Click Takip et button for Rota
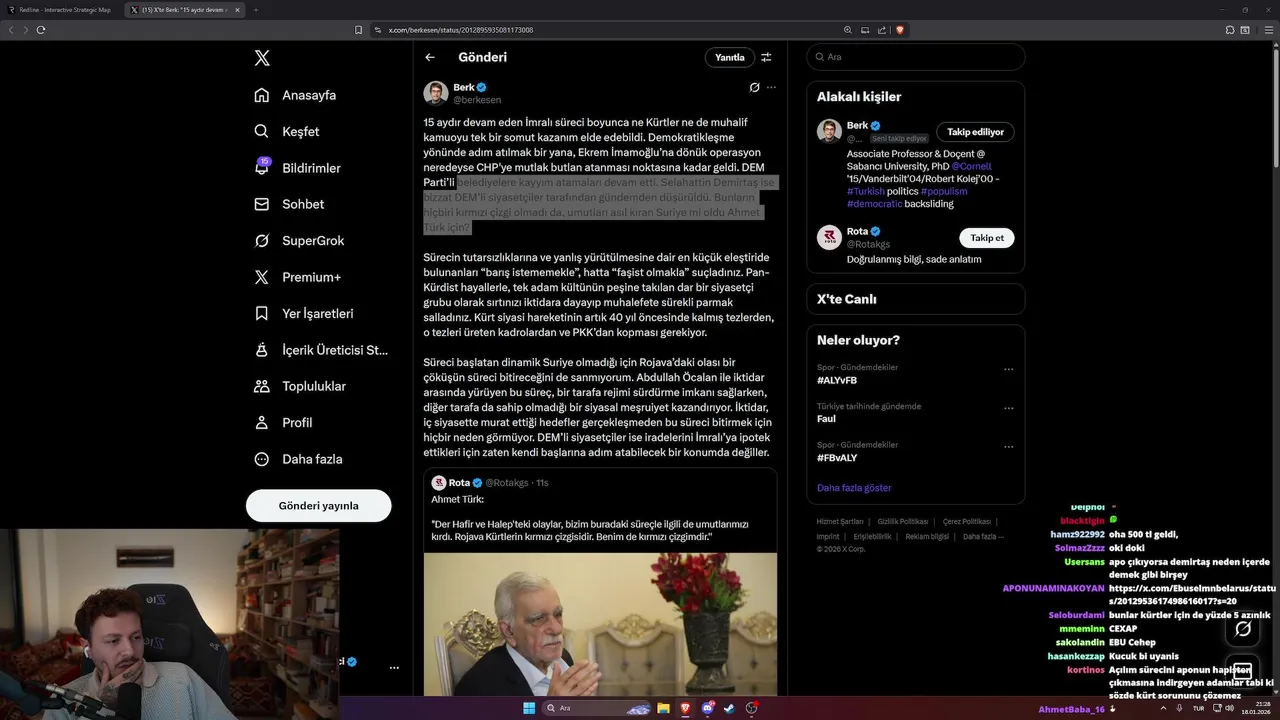This screenshot has width=1280, height=720. (987, 238)
